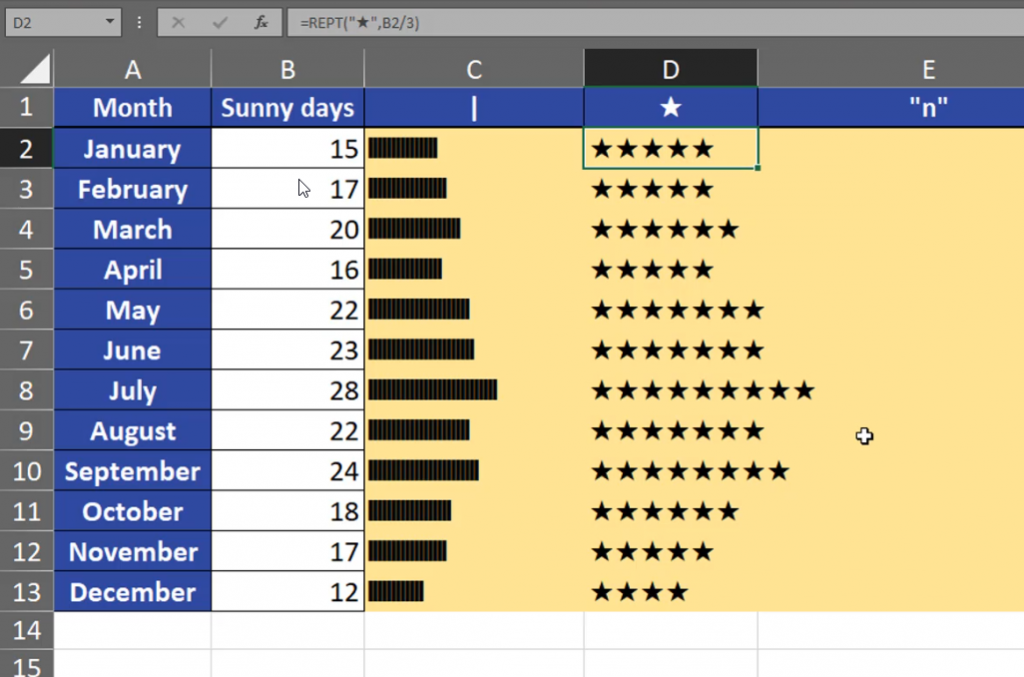Select row 8 header
1024x677 pixels.
coord(27,391)
